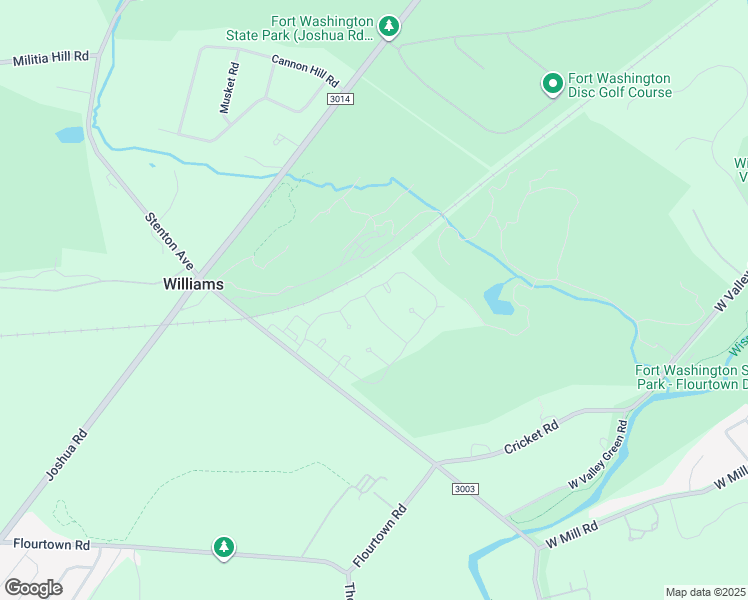Click the Militia Hill Rd label
The image size is (748, 600).
(51, 59)
